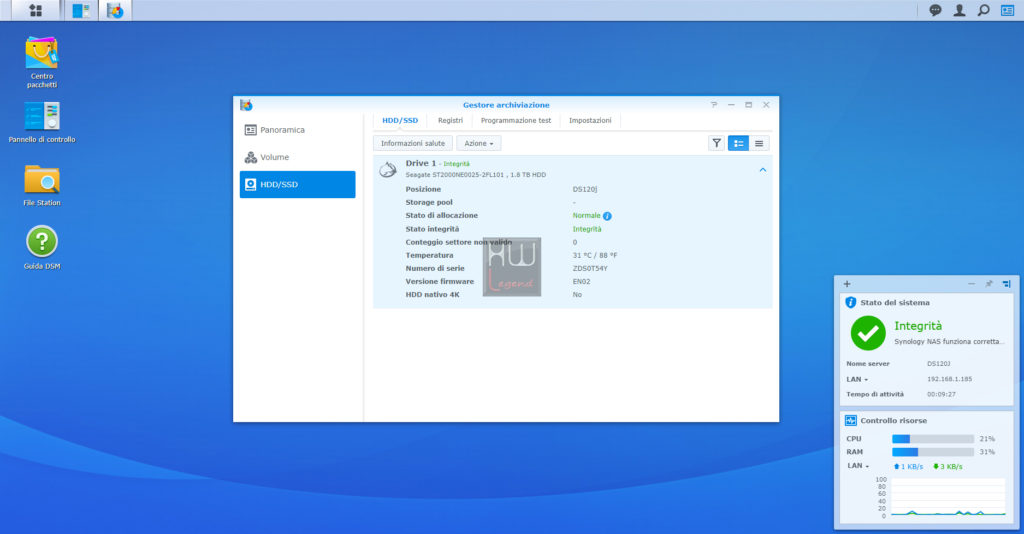Click the RAM usage bar
Screen dimensions: 1024x534
tap(933, 452)
